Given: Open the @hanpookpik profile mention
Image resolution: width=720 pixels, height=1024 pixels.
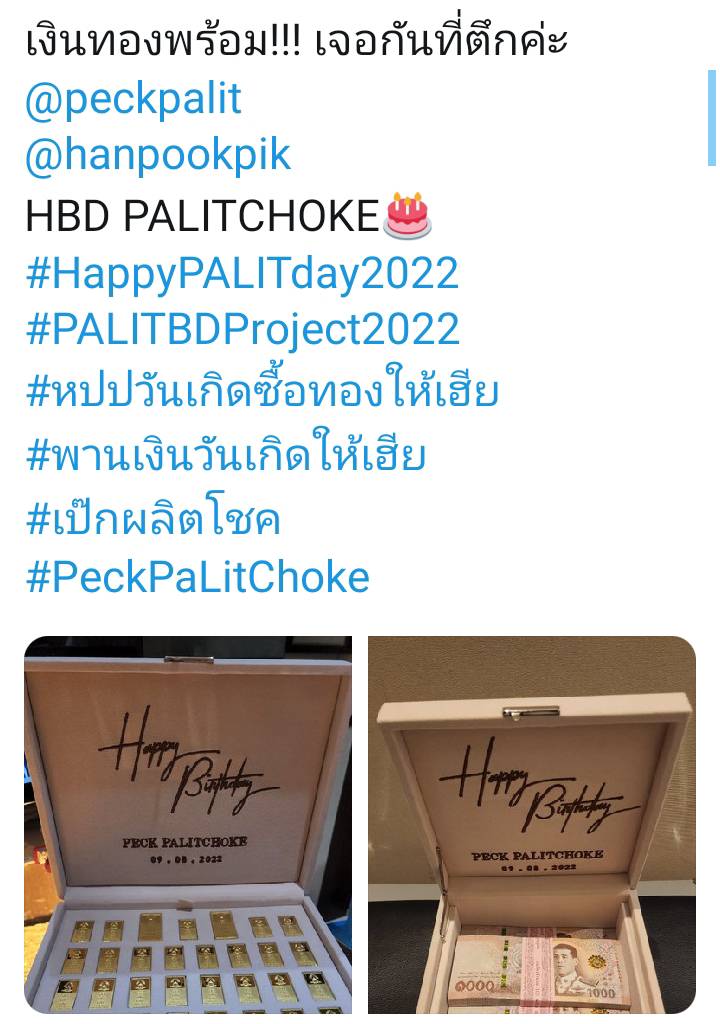Looking at the screenshot, I should pos(158,157).
